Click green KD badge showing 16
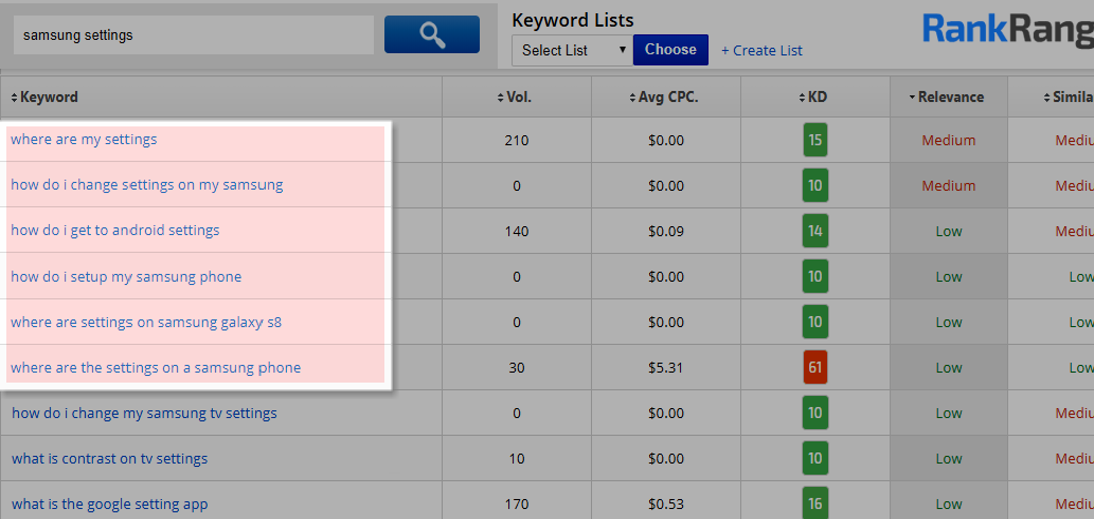1094x519 pixels. click(815, 504)
